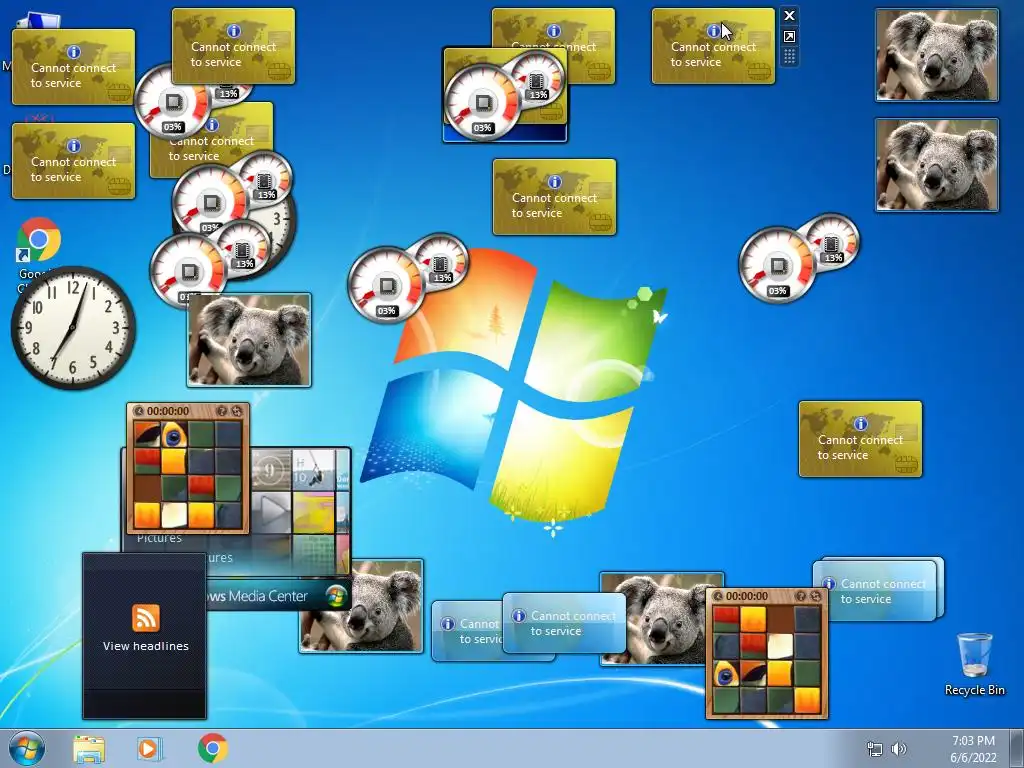Click the Media Center title label
The width and height of the screenshot is (1024, 768).
pyautogui.click(x=257, y=596)
